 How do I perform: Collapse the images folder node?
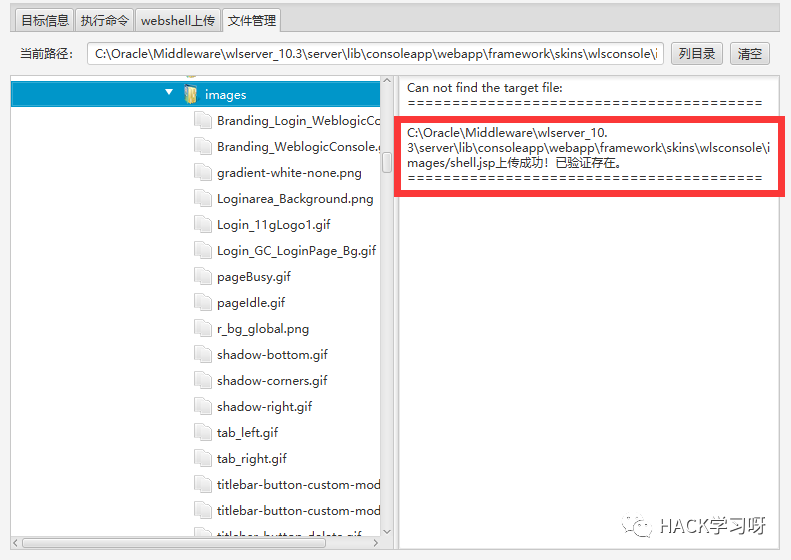tap(169, 92)
